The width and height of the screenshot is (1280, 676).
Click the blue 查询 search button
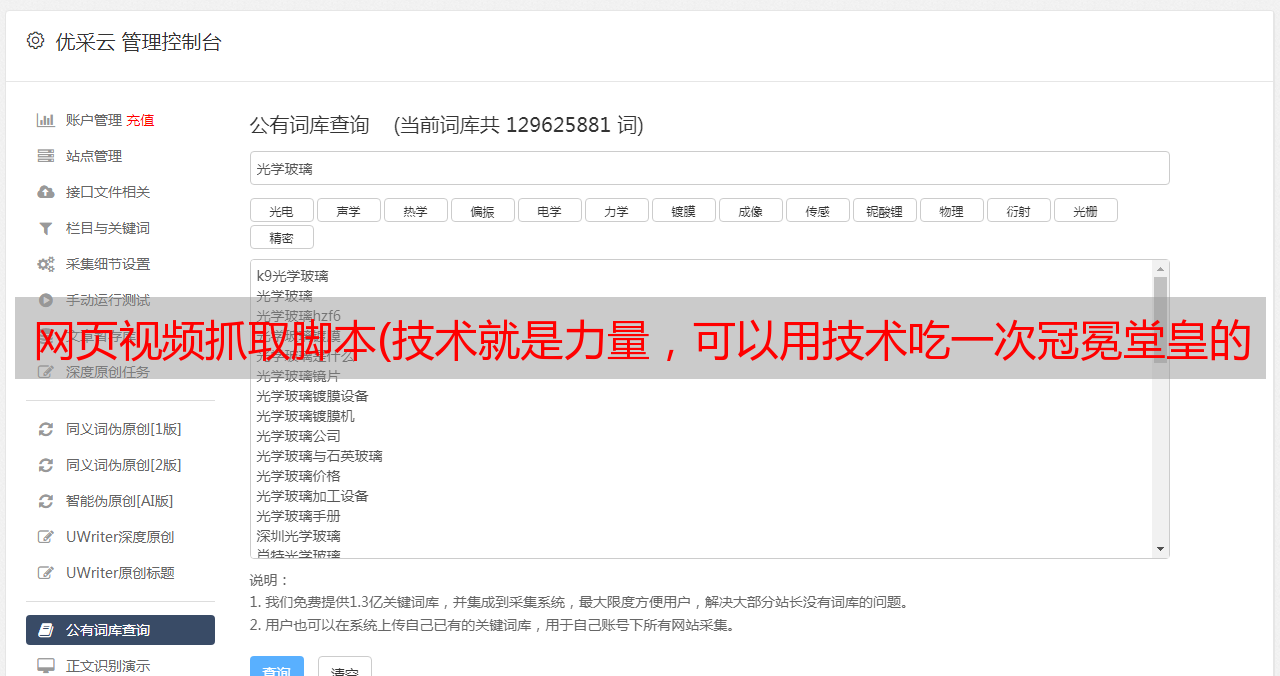coord(277,668)
